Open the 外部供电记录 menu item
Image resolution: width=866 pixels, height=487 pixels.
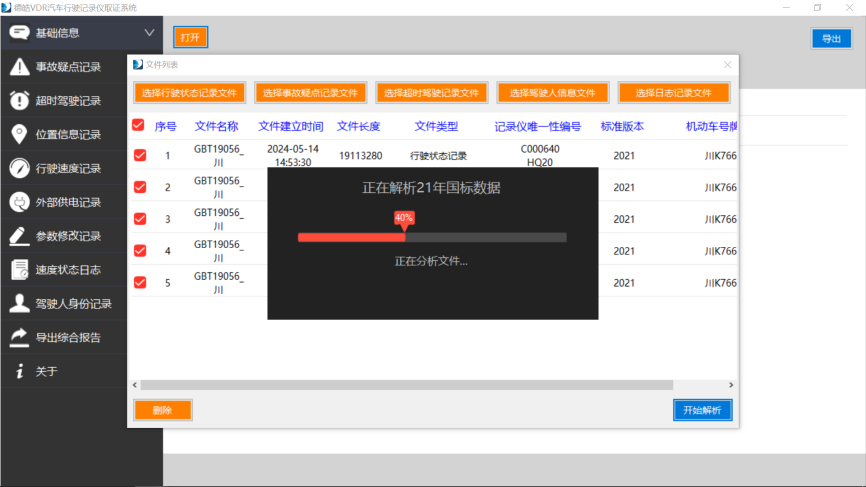[x=64, y=202]
